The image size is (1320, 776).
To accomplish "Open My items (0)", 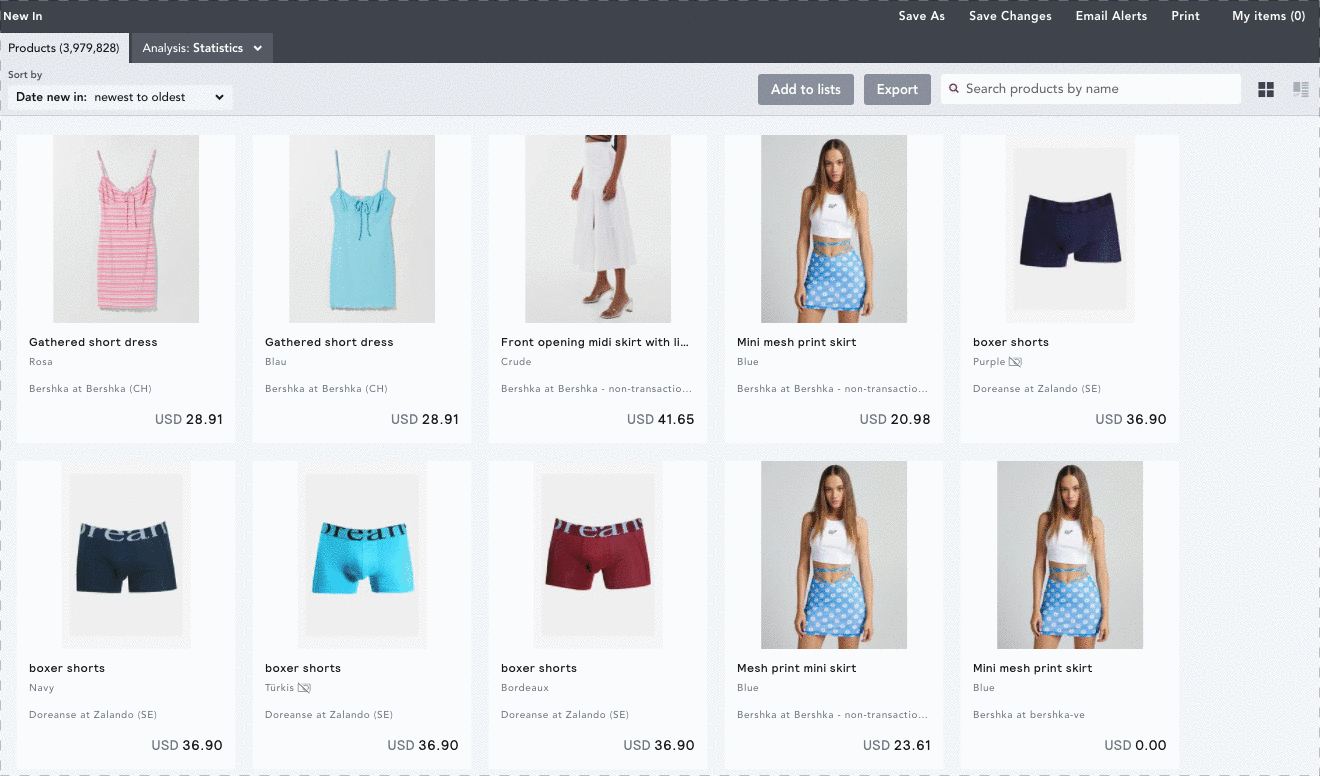I will click(x=1269, y=16).
